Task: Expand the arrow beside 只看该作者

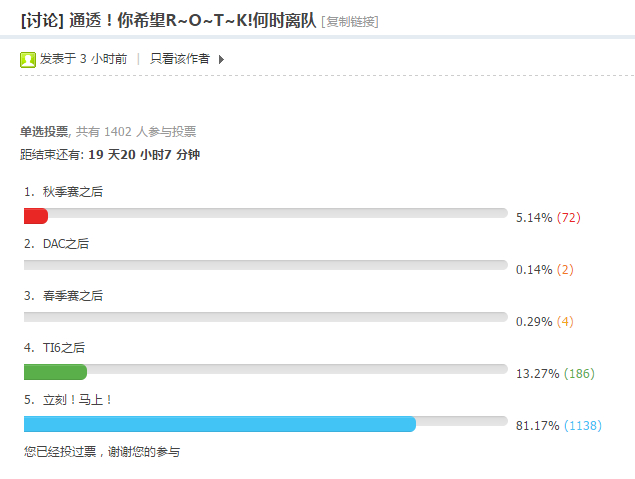Action: 221,59
